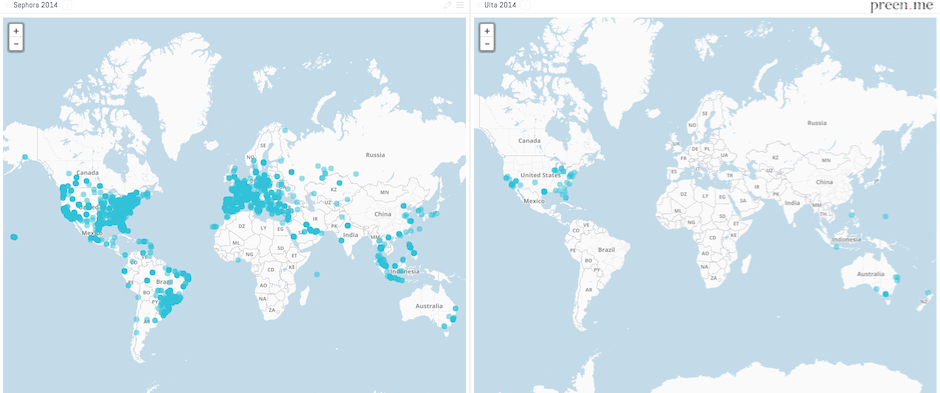Select the data point near Hawaii on Sephora map
Screen dimensions: 940x393
(14, 237)
